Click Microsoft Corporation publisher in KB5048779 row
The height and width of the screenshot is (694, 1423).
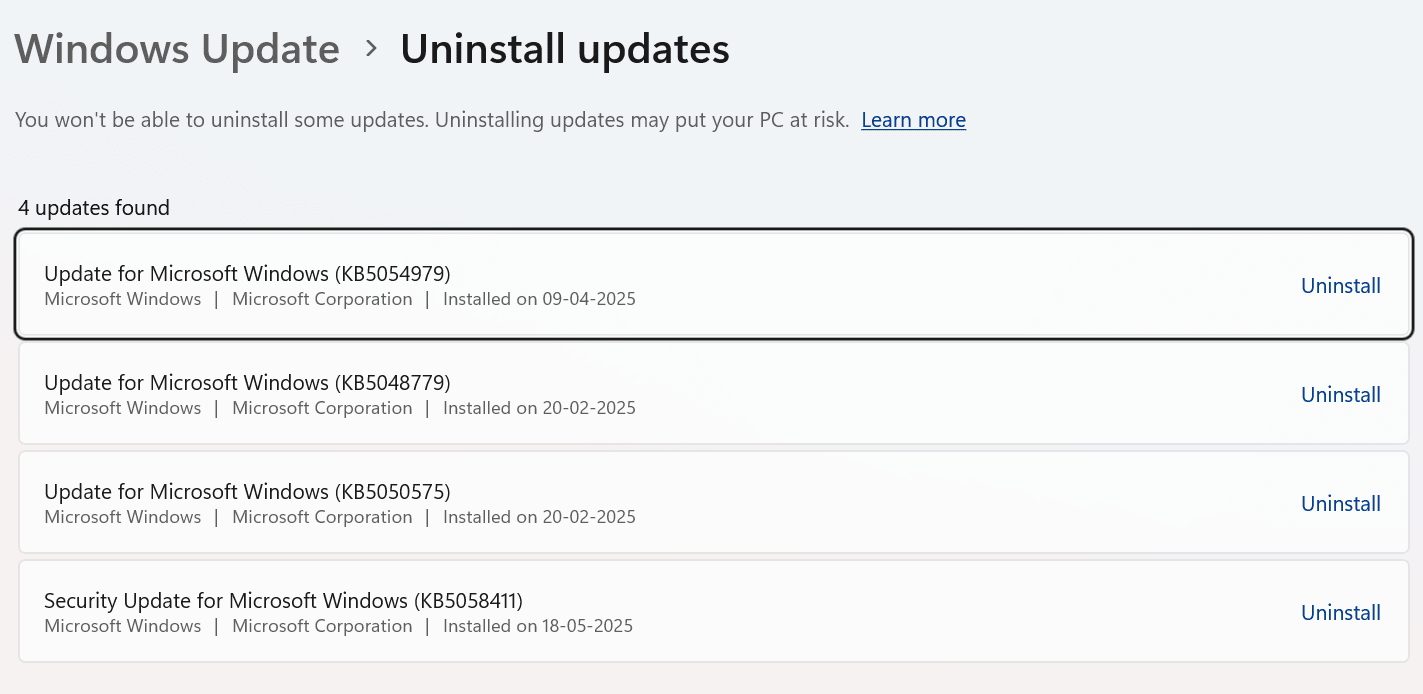pyautogui.click(x=322, y=408)
